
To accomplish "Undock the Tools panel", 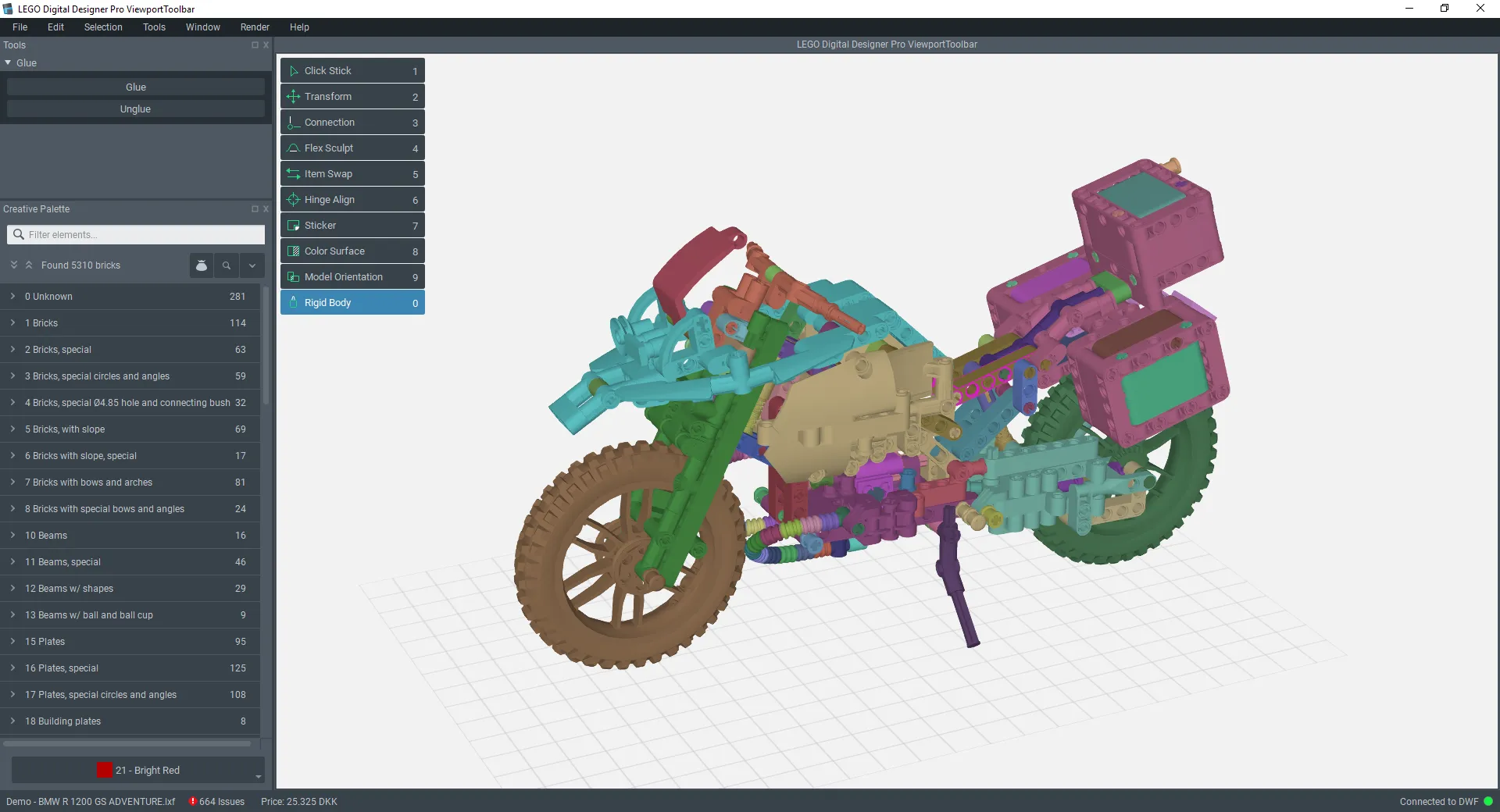I will [x=255, y=45].
